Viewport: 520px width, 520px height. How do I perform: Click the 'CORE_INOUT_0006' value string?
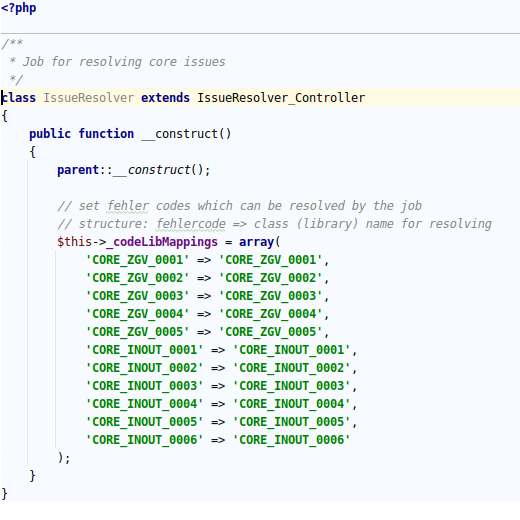pyautogui.click(x=291, y=440)
